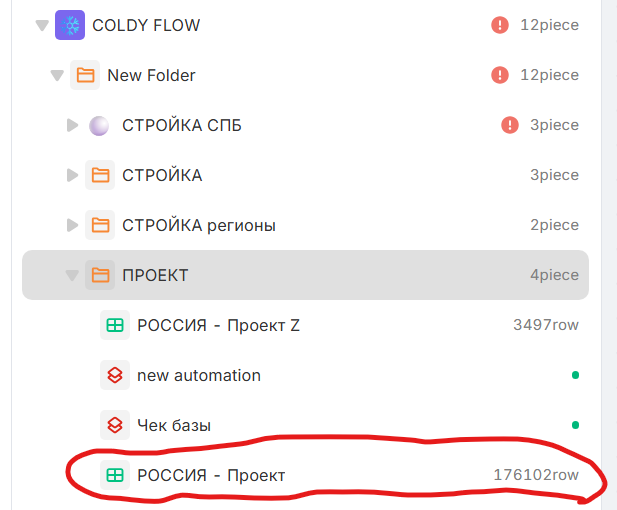Click the folder icon next to СТРОЙКА регионы
This screenshot has height=510, width=617.
coord(100,225)
